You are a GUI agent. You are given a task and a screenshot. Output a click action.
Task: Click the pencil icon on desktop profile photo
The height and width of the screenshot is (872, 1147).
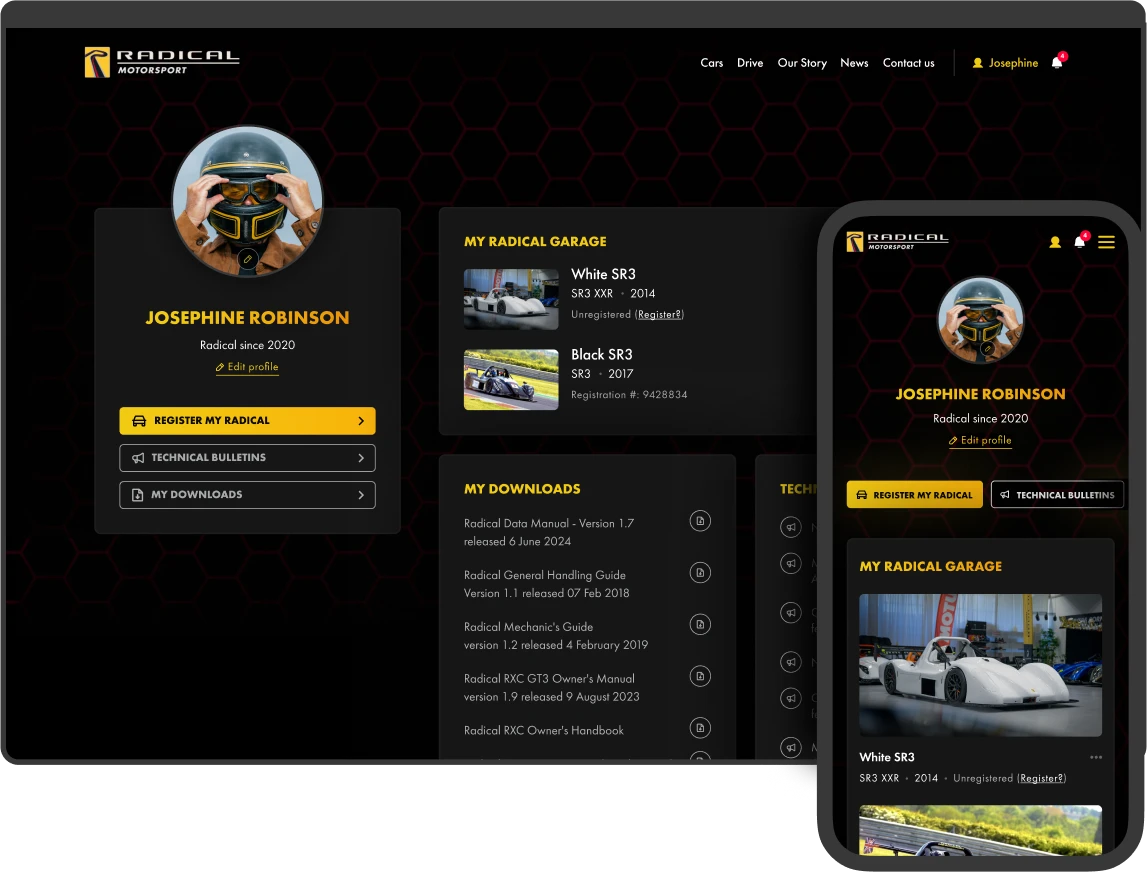coord(248,260)
